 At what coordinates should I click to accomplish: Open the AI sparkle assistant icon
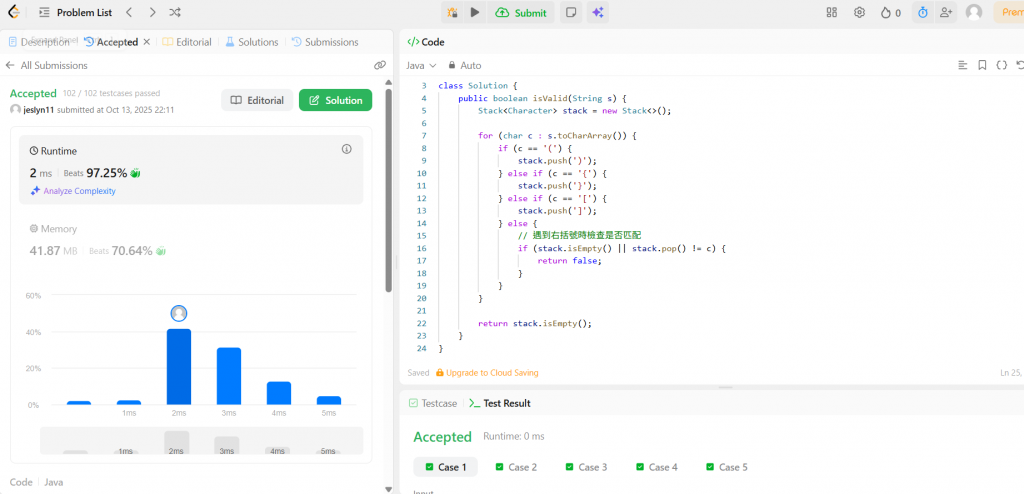click(598, 12)
